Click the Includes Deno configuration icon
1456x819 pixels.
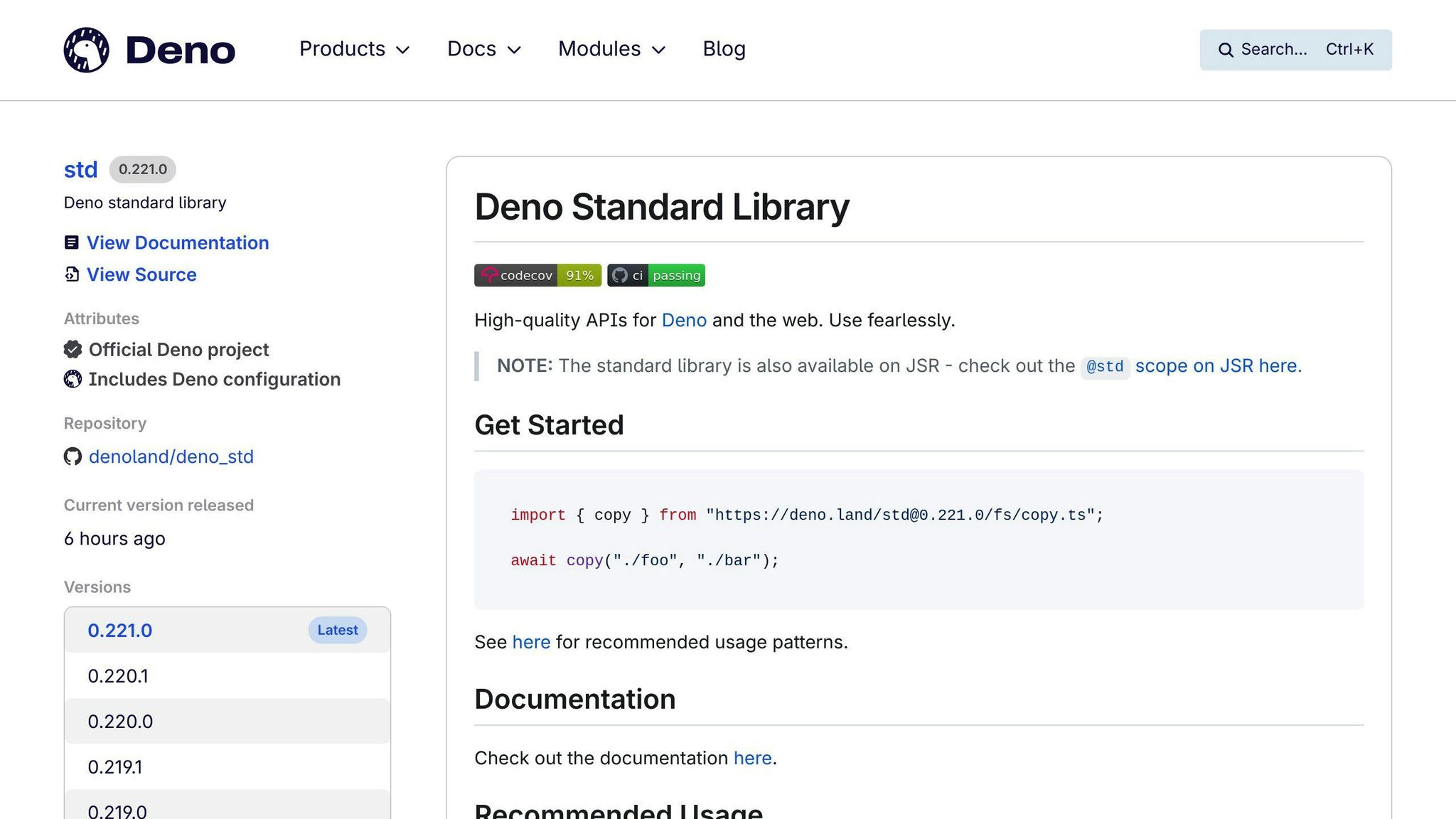(72, 379)
